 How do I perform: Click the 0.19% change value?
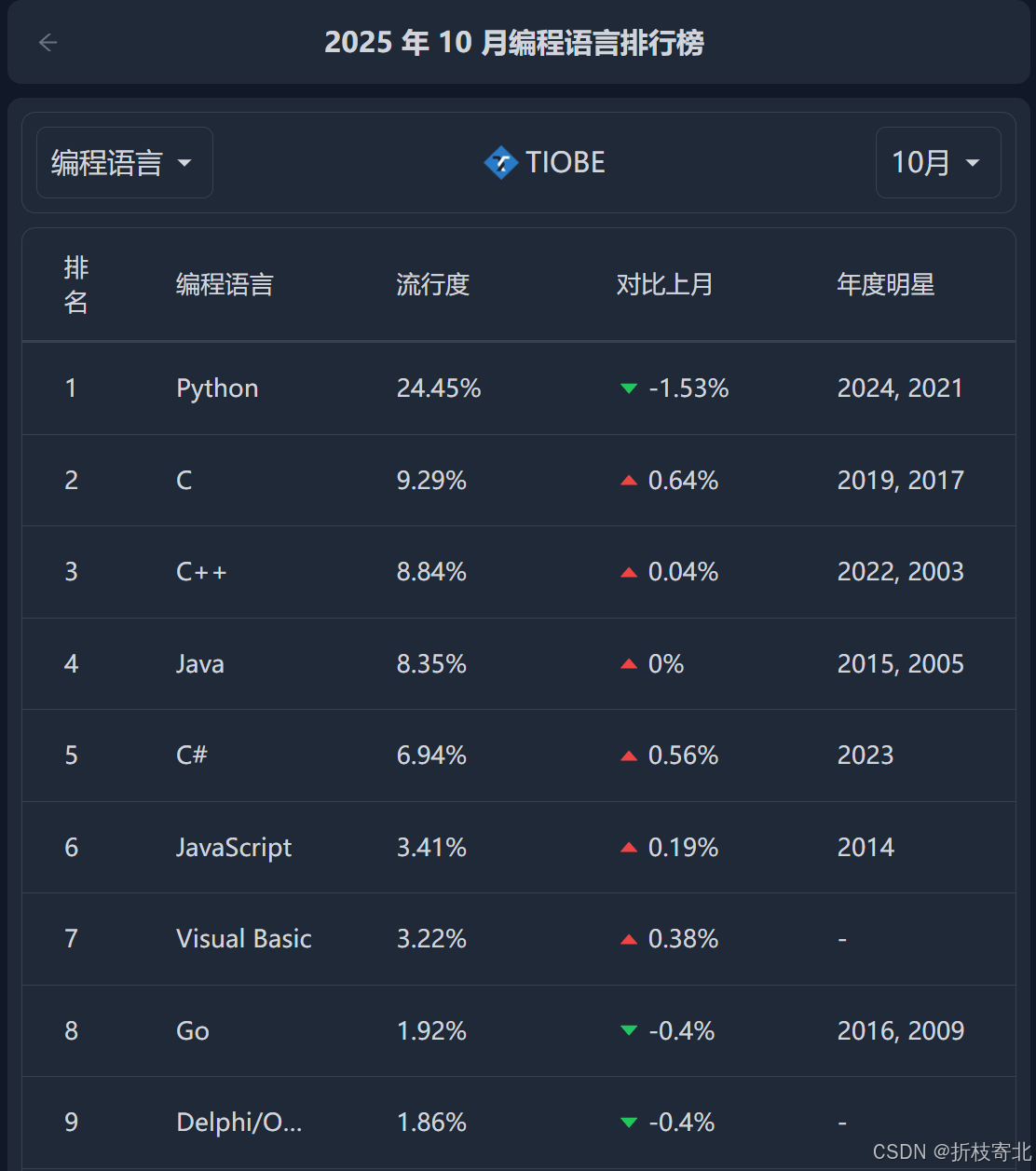(x=683, y=848)
